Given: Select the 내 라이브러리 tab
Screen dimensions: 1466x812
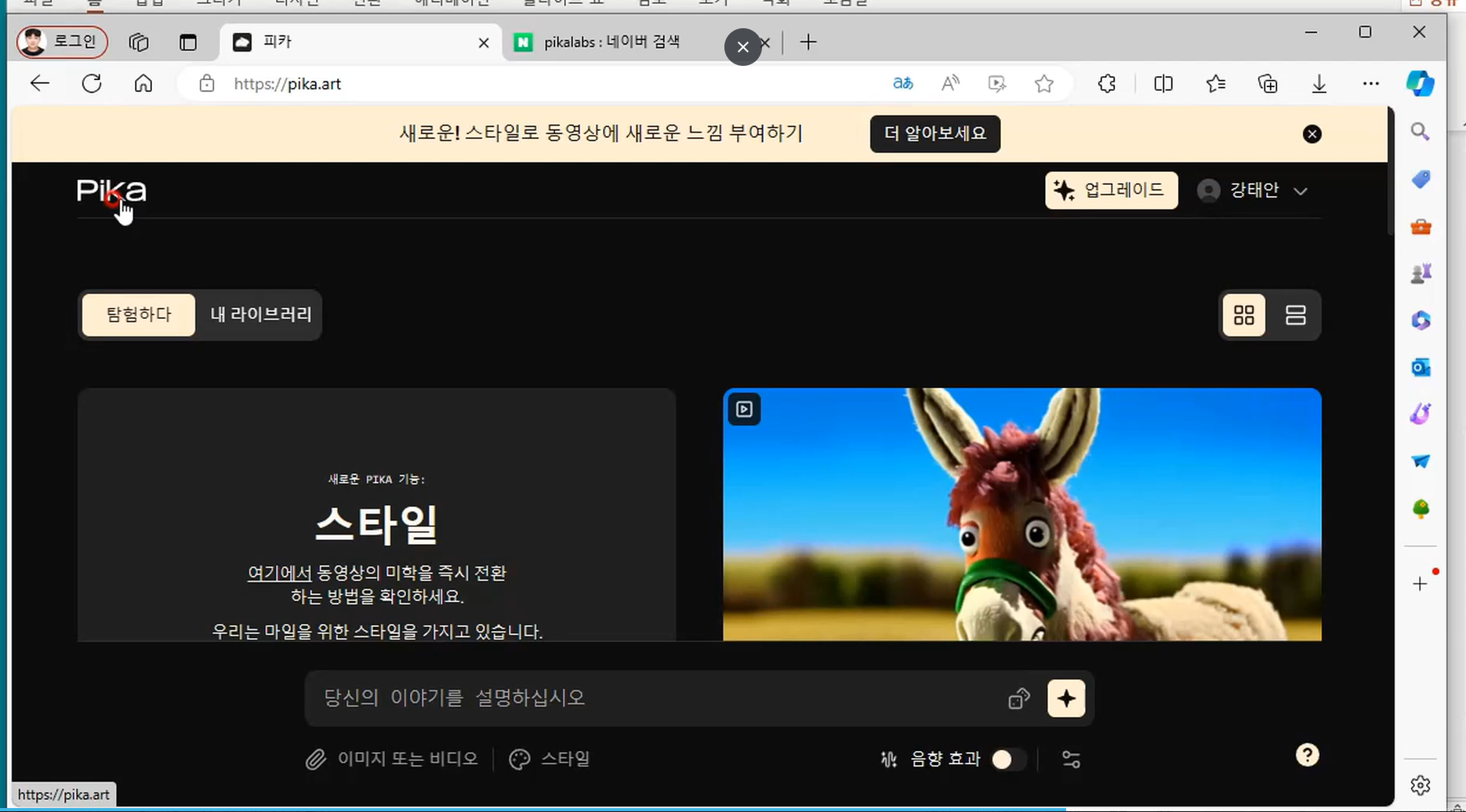Looking at the screenshot, I should pos(261,315).
